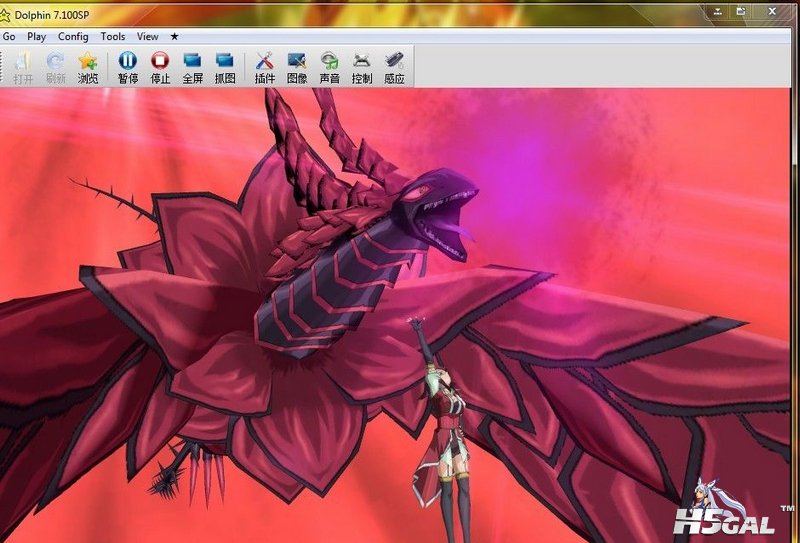Click the 打开 (Open) toolbar icon
800x543 pixels.
point(23,67)
